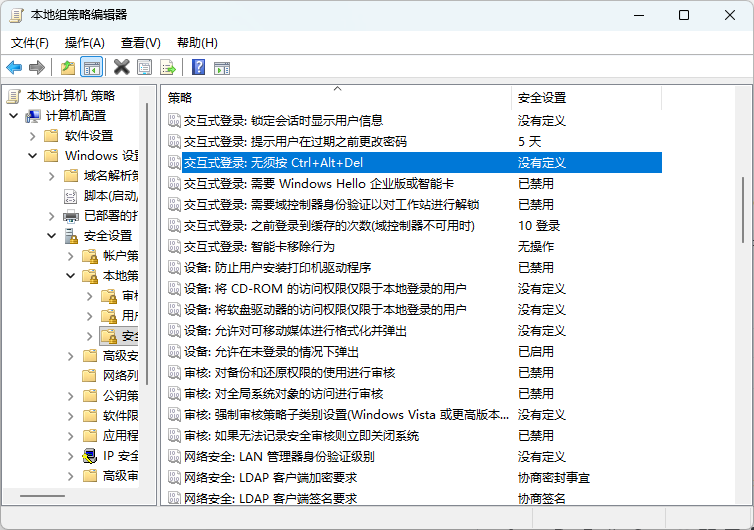
Task: Expand the IP 安全 node arrow
Action: (70, 455)
